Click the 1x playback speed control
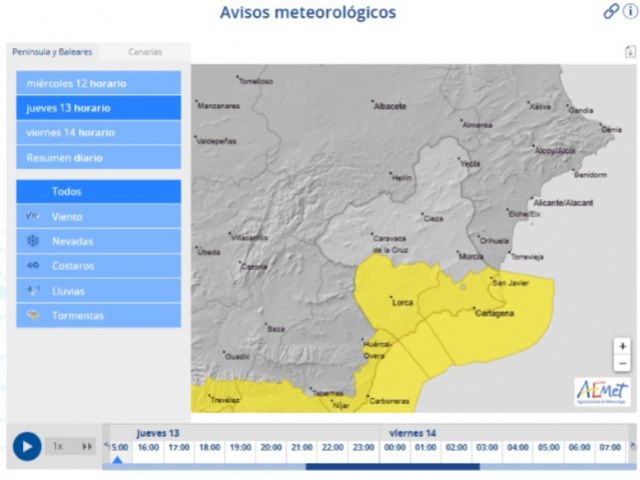This screenshot has width=640, height=480. pyautogui.click(x=58, y=446)
